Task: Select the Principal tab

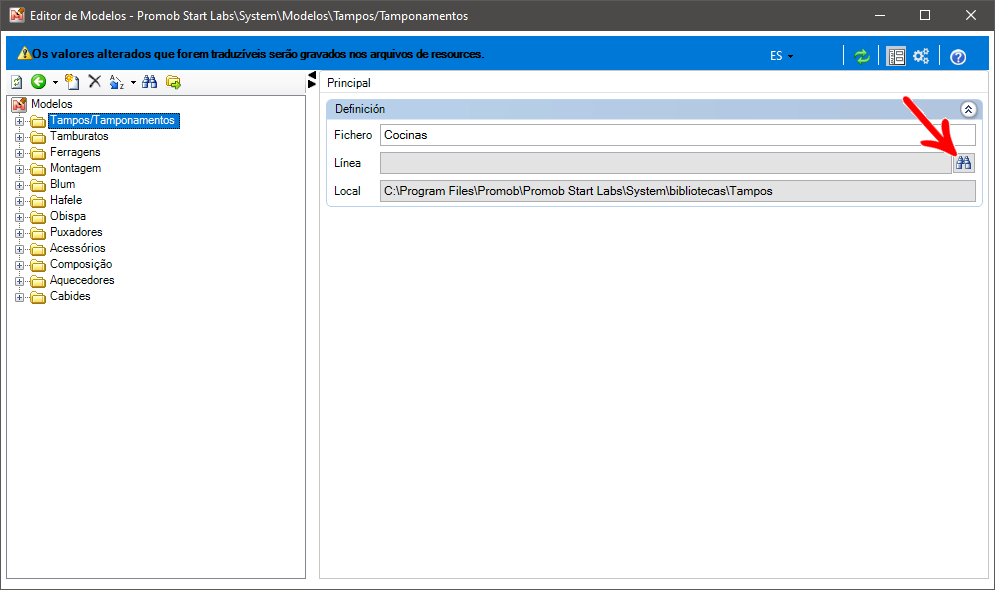Action: (349, 83)
